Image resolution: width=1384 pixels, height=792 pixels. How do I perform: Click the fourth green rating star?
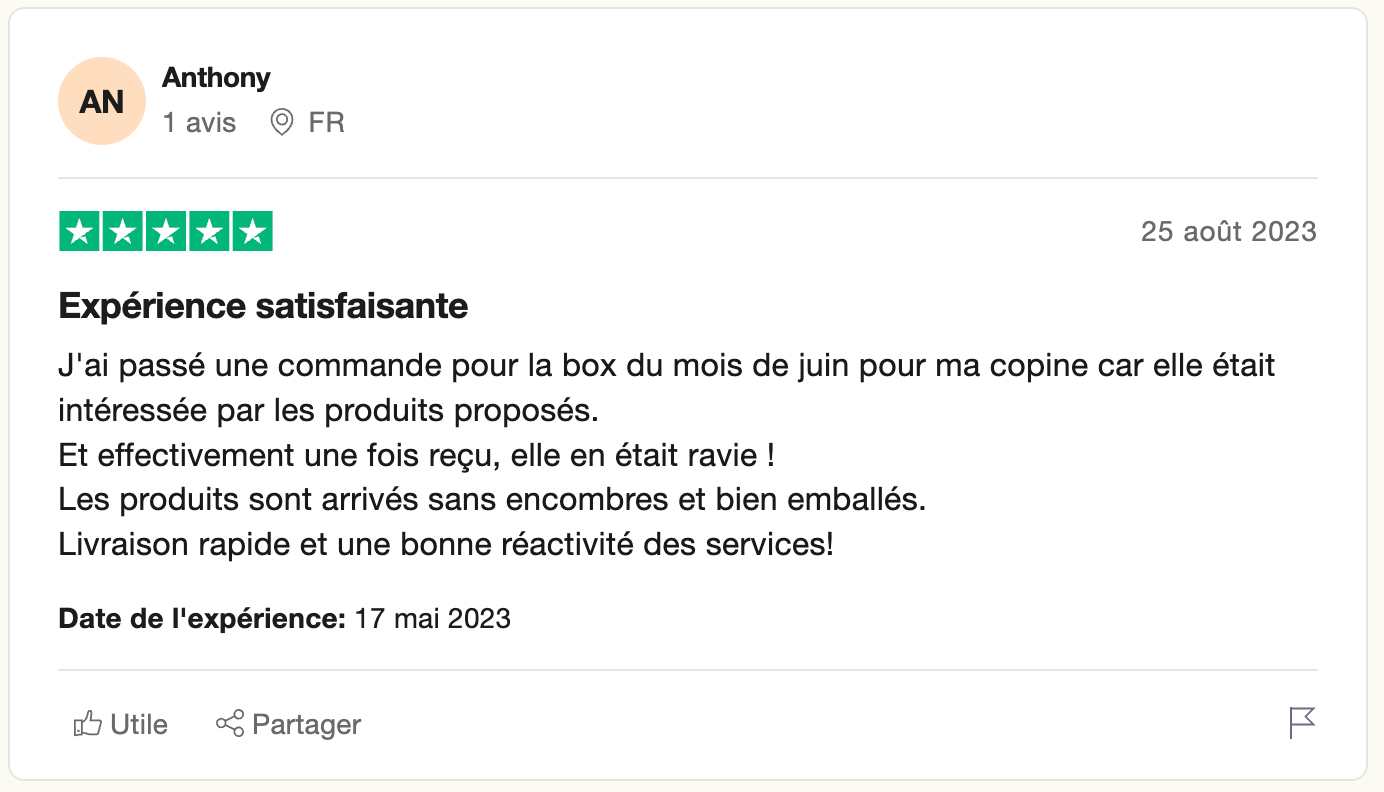209,232
